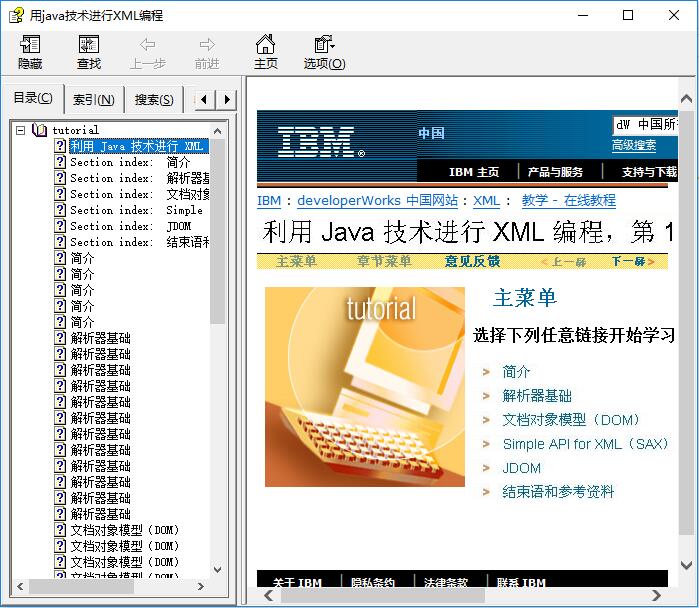Click the Find (查找) toolbar icon

pyautogui.click(x=89, y=45)
